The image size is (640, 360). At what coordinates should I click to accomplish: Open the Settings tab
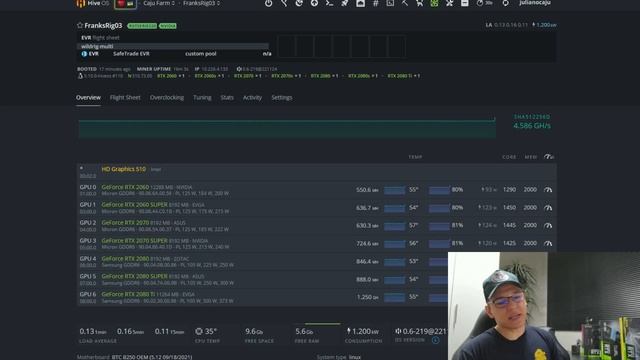(282, 98)
